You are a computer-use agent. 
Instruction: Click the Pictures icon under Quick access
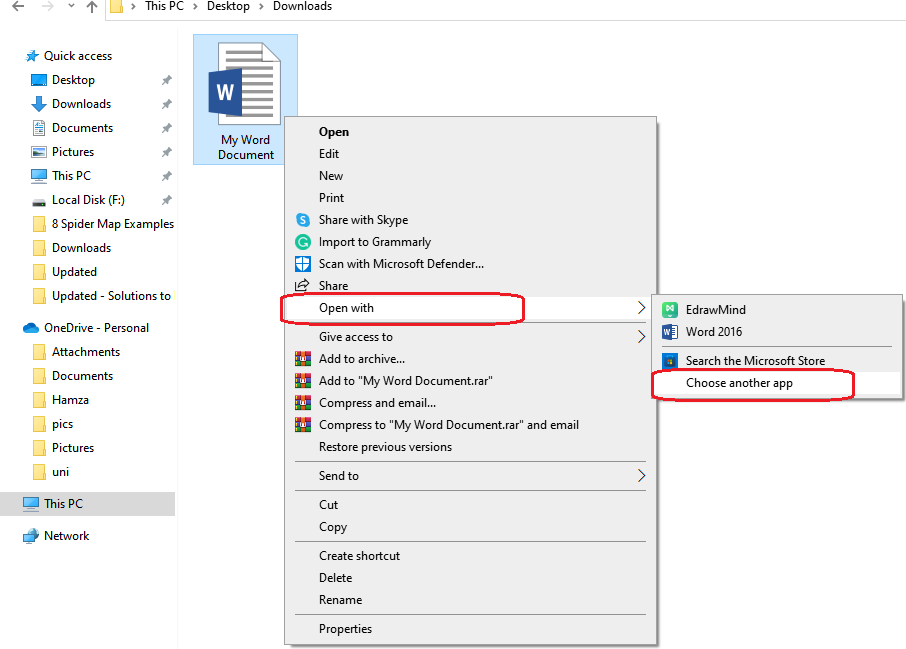pyautogui.click(x=39, y=152)
